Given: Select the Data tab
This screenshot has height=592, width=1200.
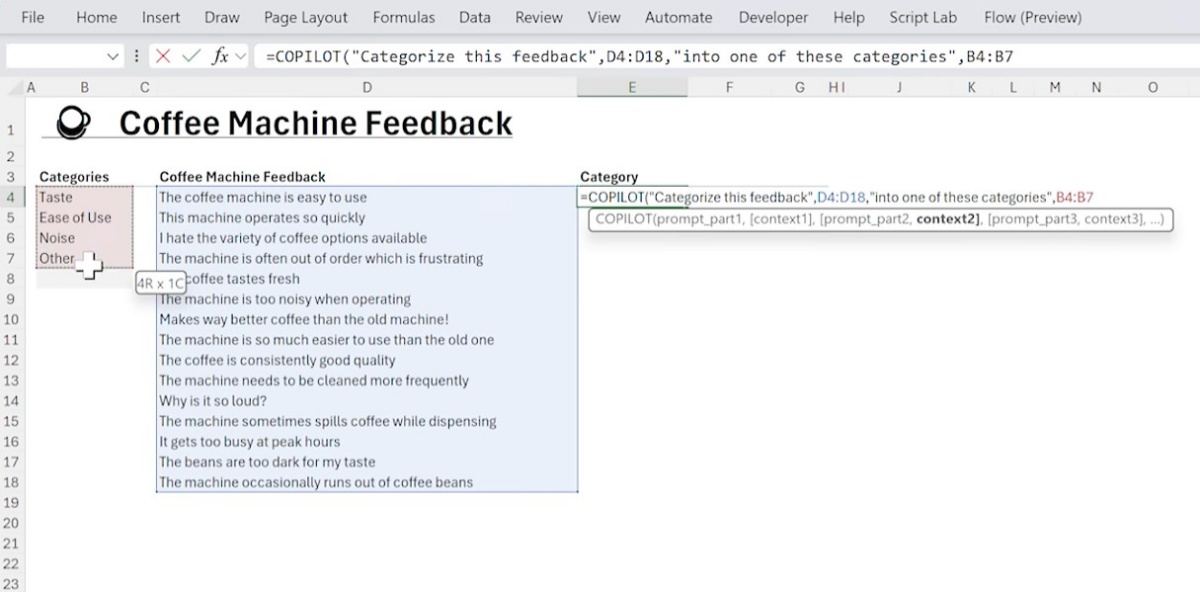Looking at the screenshot, I should click(x=475, y=17).
